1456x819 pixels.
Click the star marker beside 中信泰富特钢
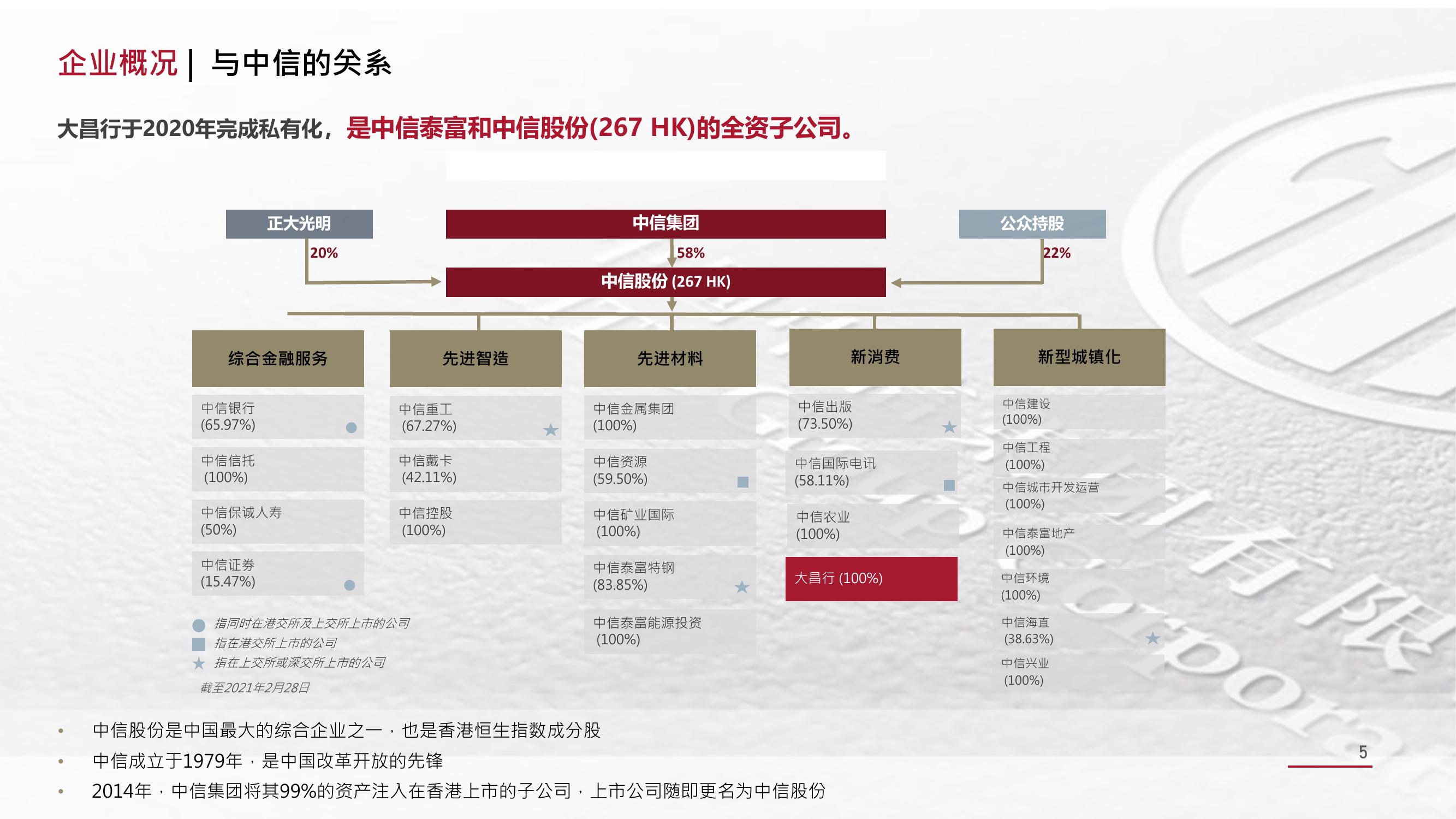pos(741,587)
